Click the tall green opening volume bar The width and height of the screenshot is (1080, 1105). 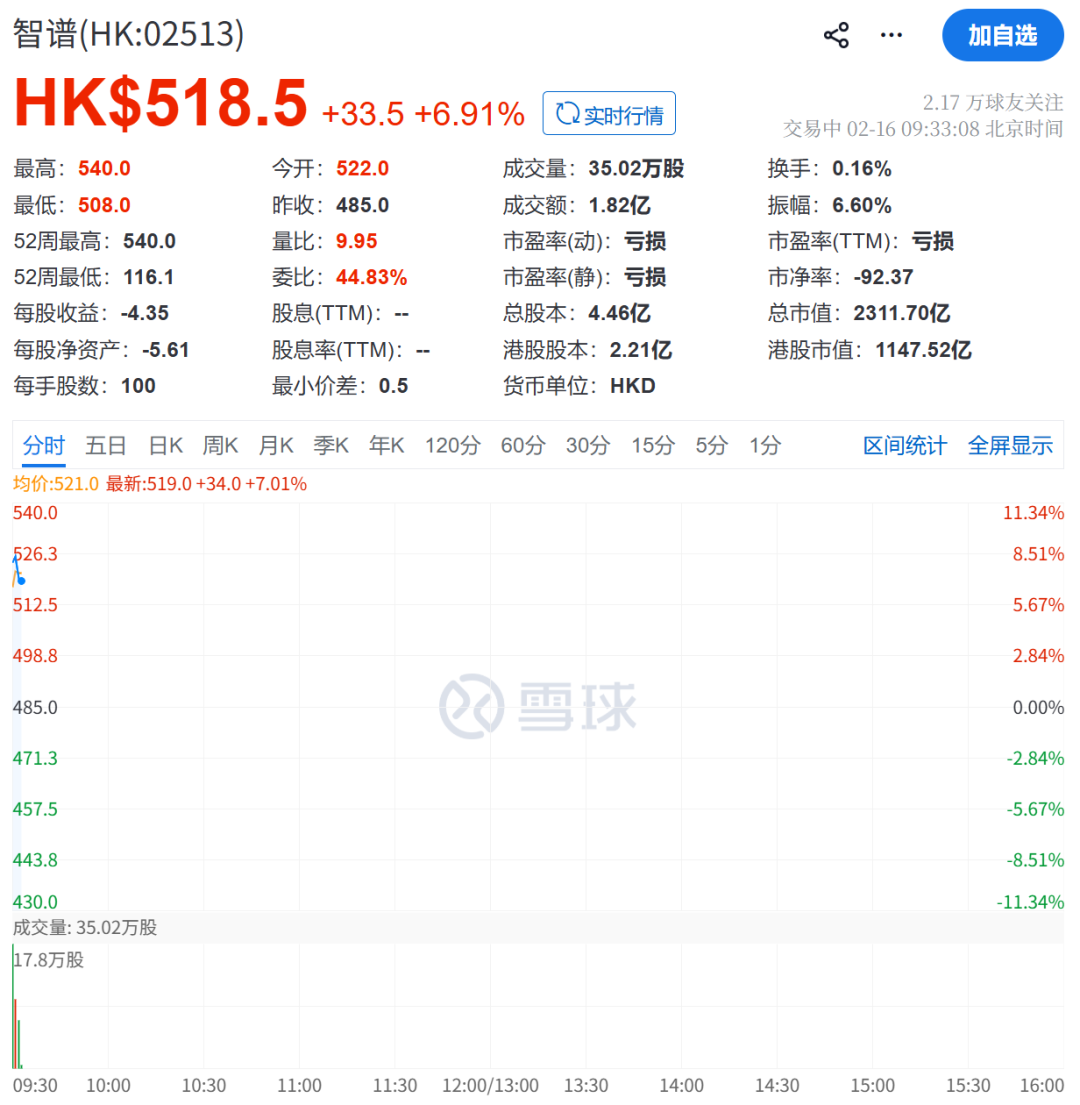pos(13,1008)
